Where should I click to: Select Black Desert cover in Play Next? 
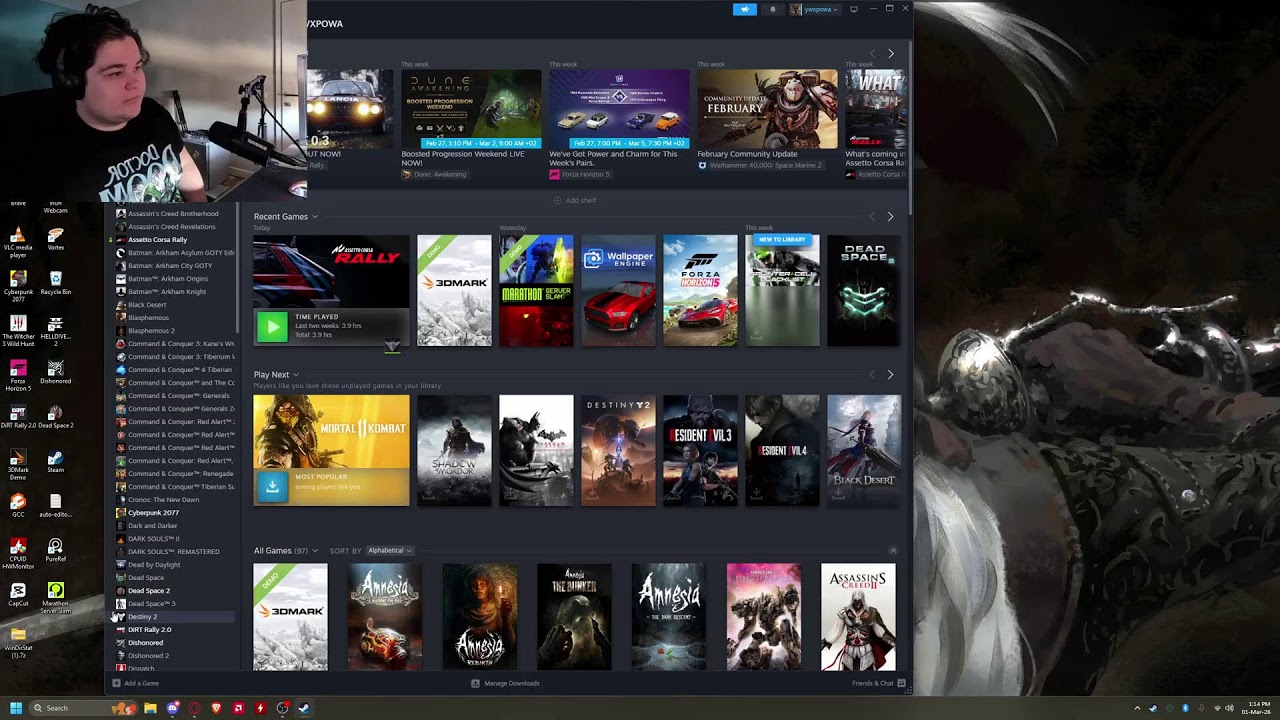(x=864, y=450)
